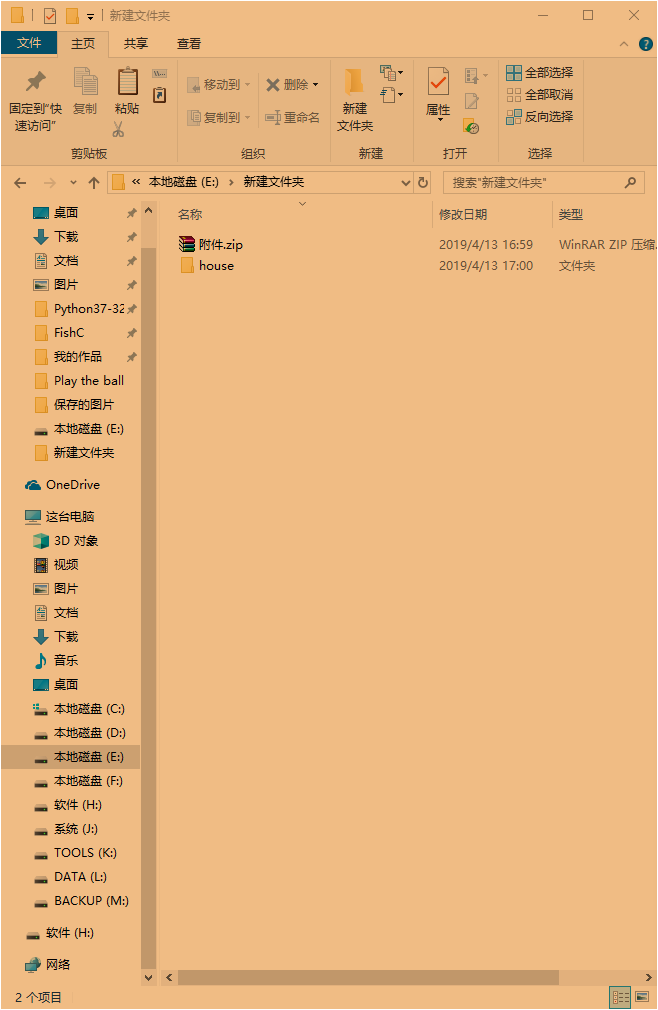
Task: Open the recent locations dropdown arrow
Action: pos(73,183)
